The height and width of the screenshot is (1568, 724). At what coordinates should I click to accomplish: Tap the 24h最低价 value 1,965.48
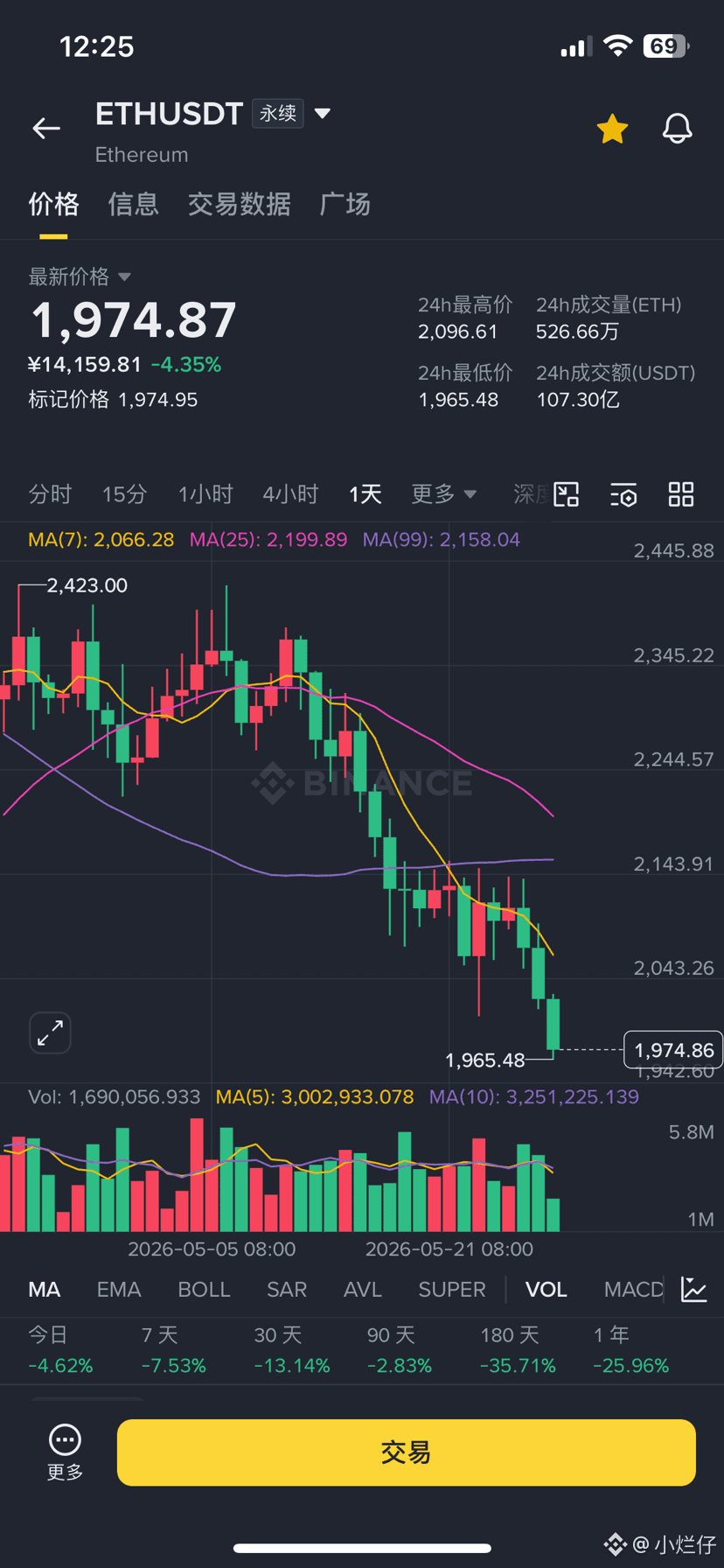pos(458,401)
